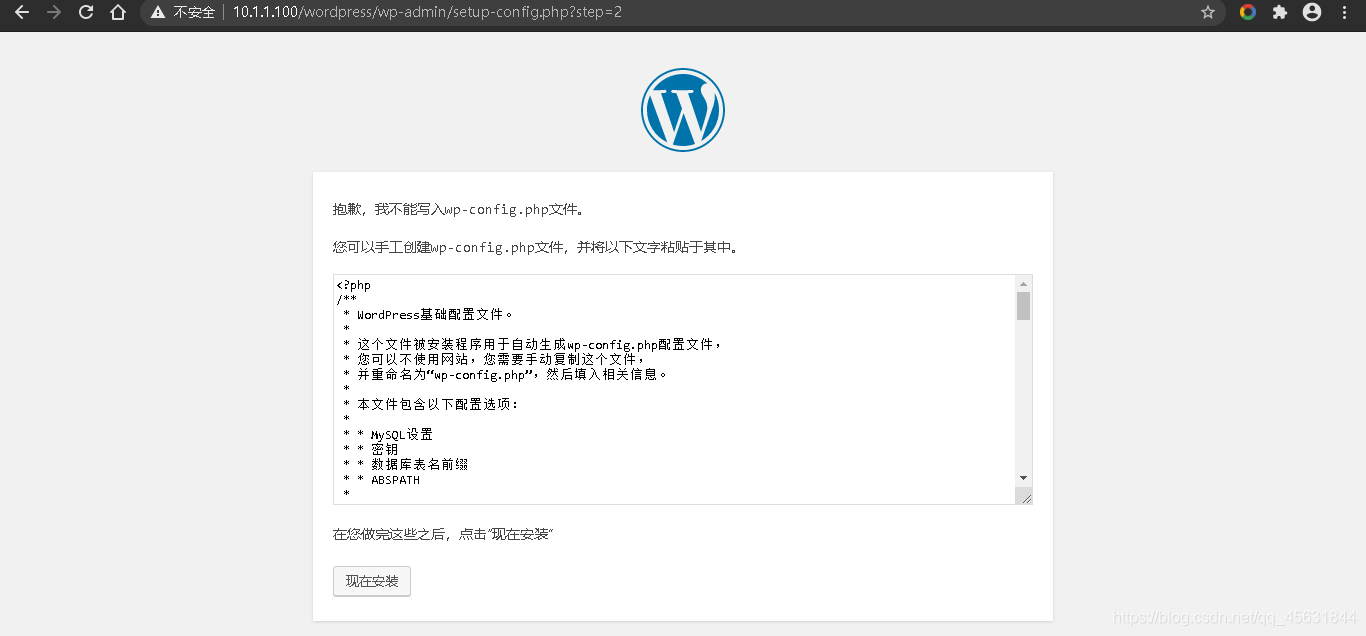Click the WordPress logo
The height and width of the screenshot is (636, 1366).
coord(683,110)
